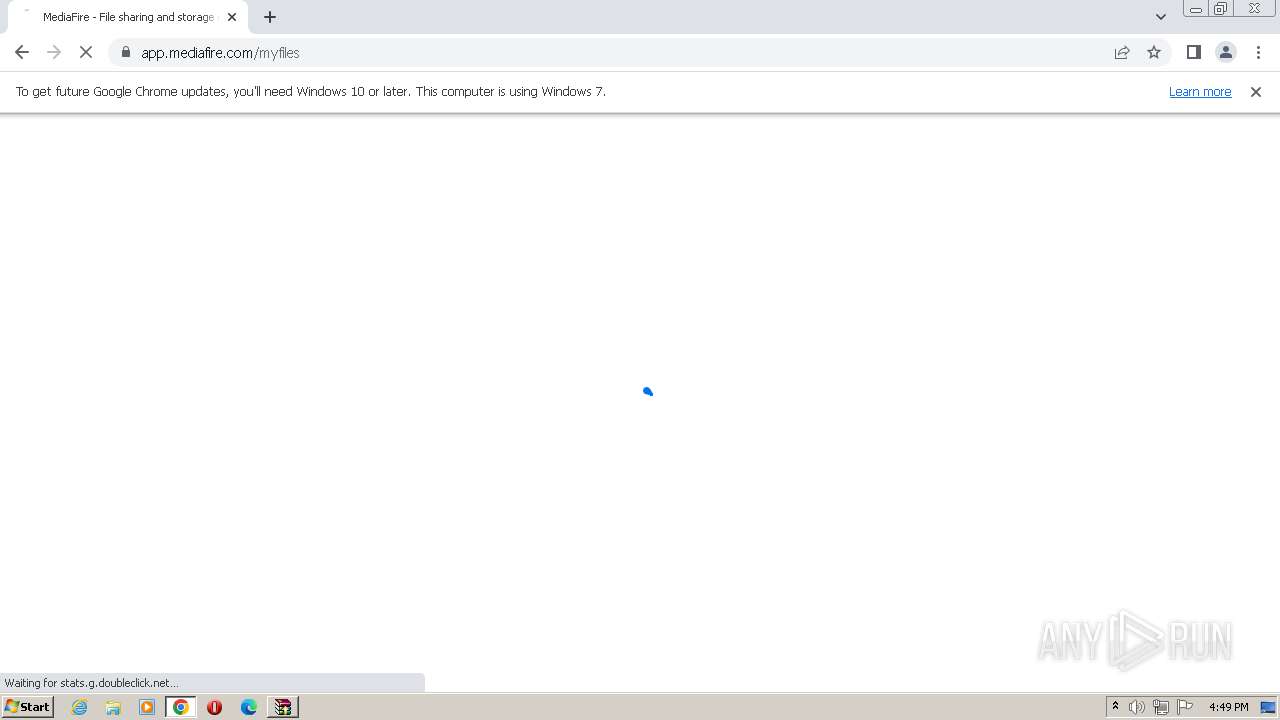Viewport: 1280px width, 720px height.
Task: Go back to previous page
Action: [x=22, y=52]
